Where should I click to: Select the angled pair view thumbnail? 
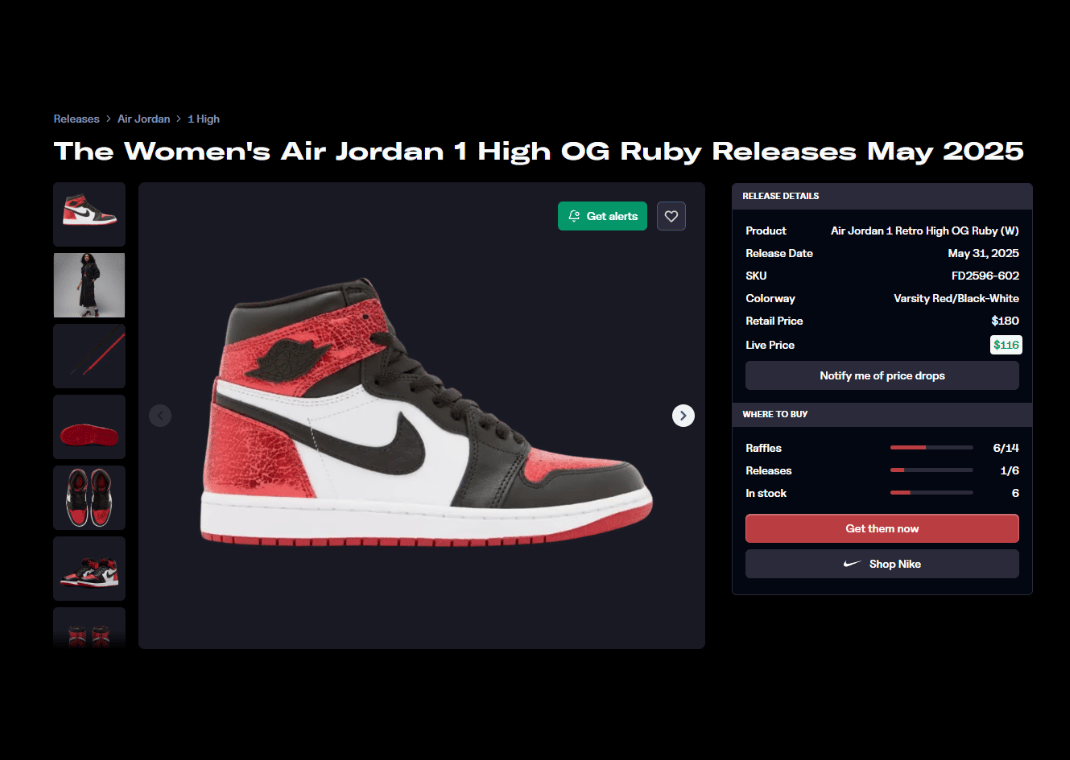point(89,569)
